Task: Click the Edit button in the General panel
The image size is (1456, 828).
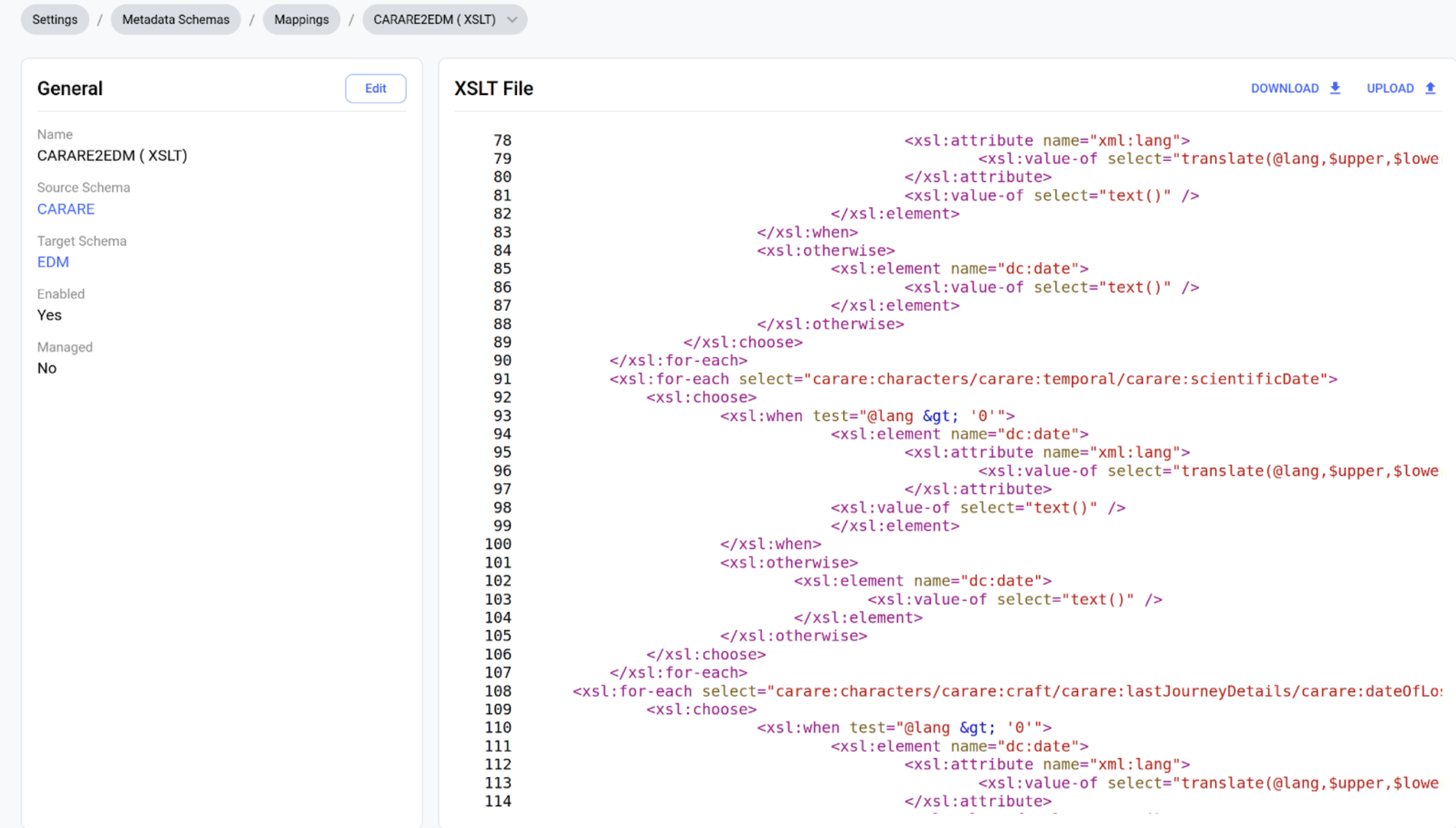Action: click(x=375, y=88)
